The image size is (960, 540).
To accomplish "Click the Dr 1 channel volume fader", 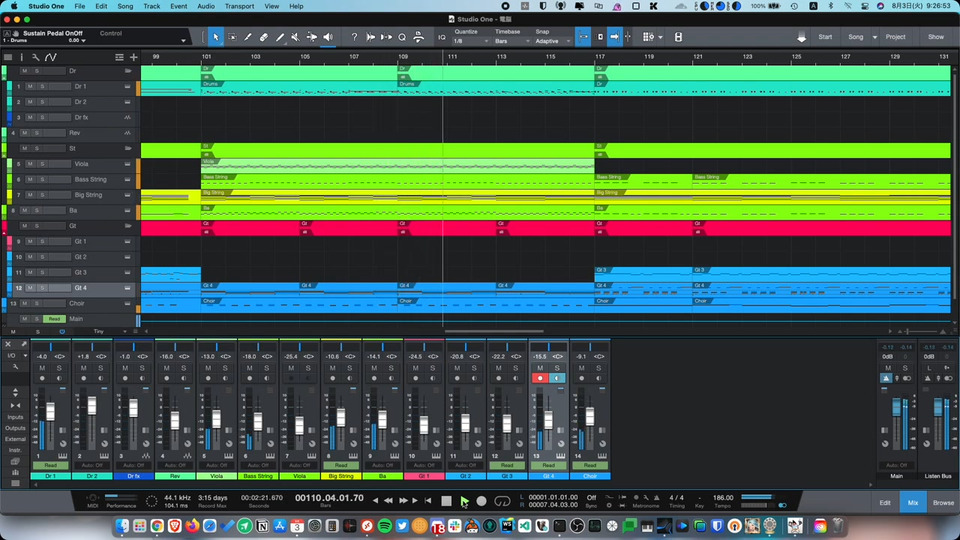I will click(50, 411).
